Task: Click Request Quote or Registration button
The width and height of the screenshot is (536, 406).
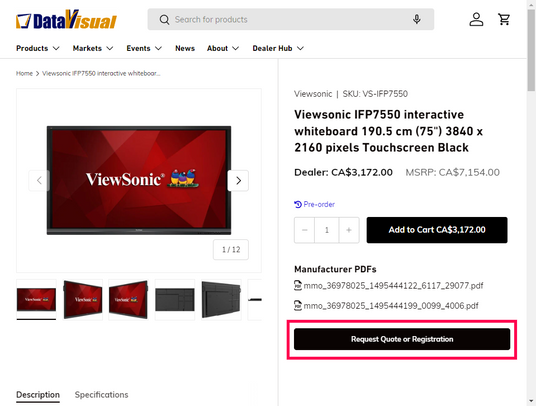Action: [402, 339]
